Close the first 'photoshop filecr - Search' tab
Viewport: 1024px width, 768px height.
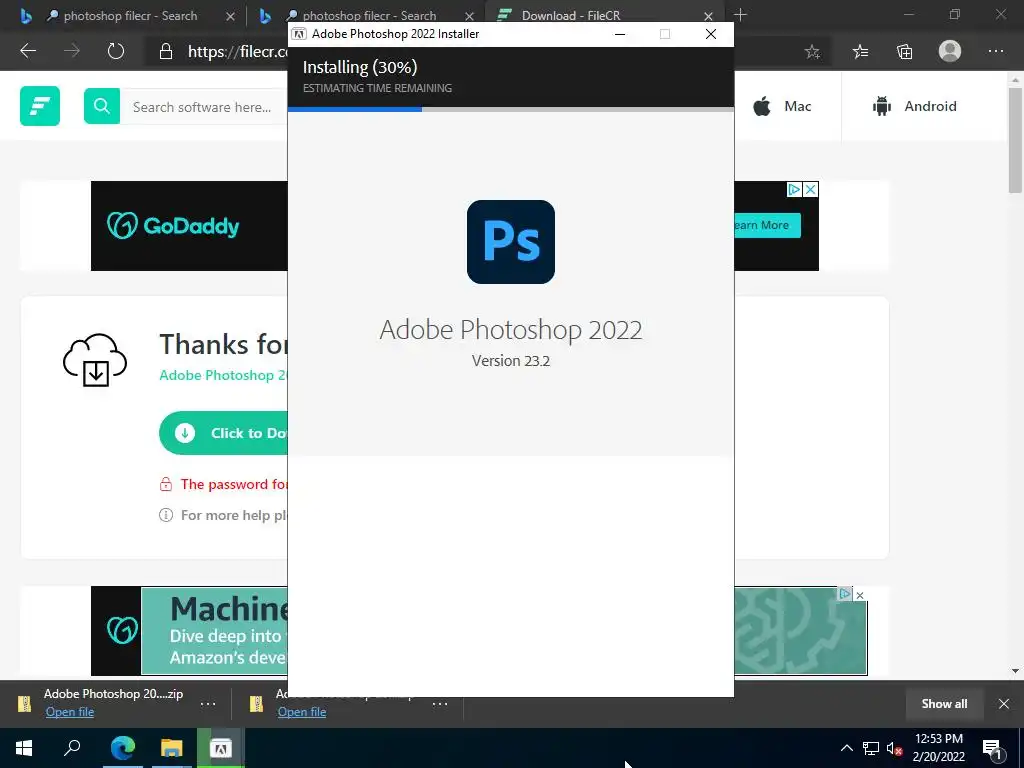click(230, 16)
